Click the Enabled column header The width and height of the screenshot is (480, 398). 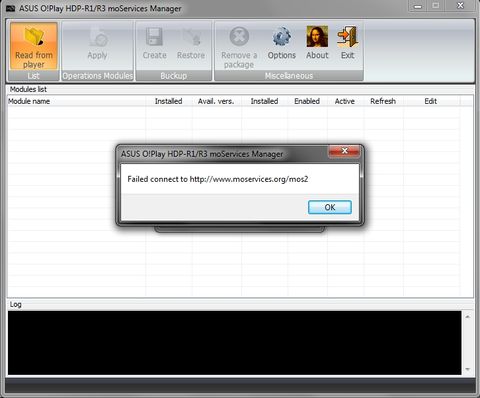(x=307, y=101)
